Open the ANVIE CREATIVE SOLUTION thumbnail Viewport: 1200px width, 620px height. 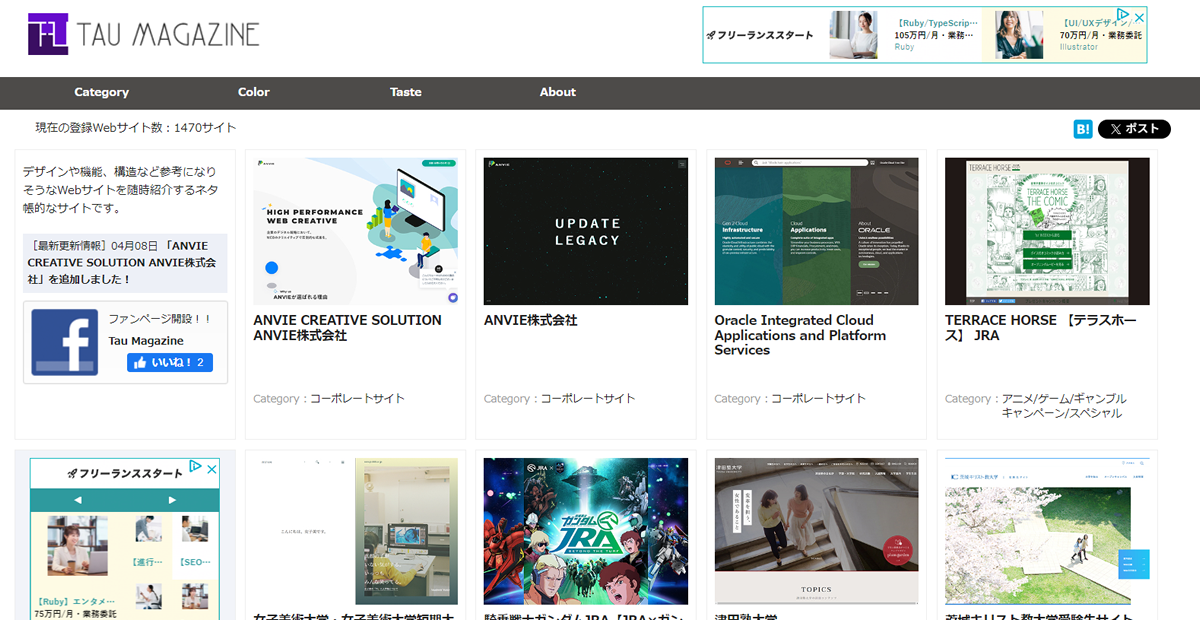coord(355,231)
